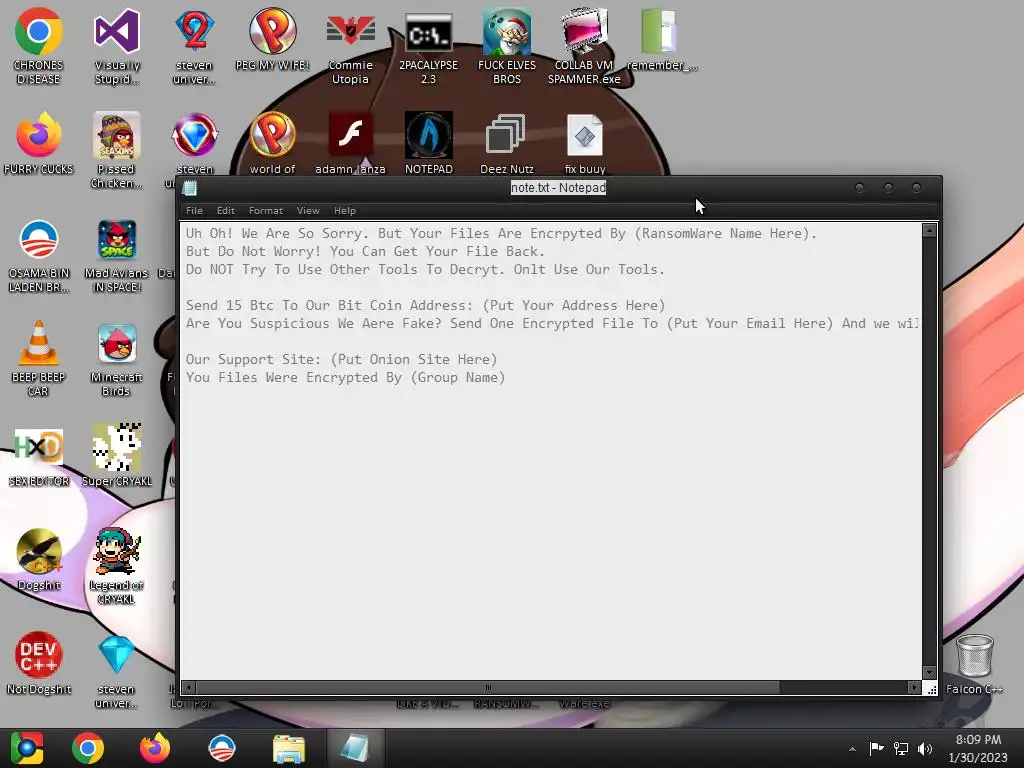Open the Obama logo taskbar icon
The width and height of the screenshot is (1024, 768).
[x=221, y=748]
